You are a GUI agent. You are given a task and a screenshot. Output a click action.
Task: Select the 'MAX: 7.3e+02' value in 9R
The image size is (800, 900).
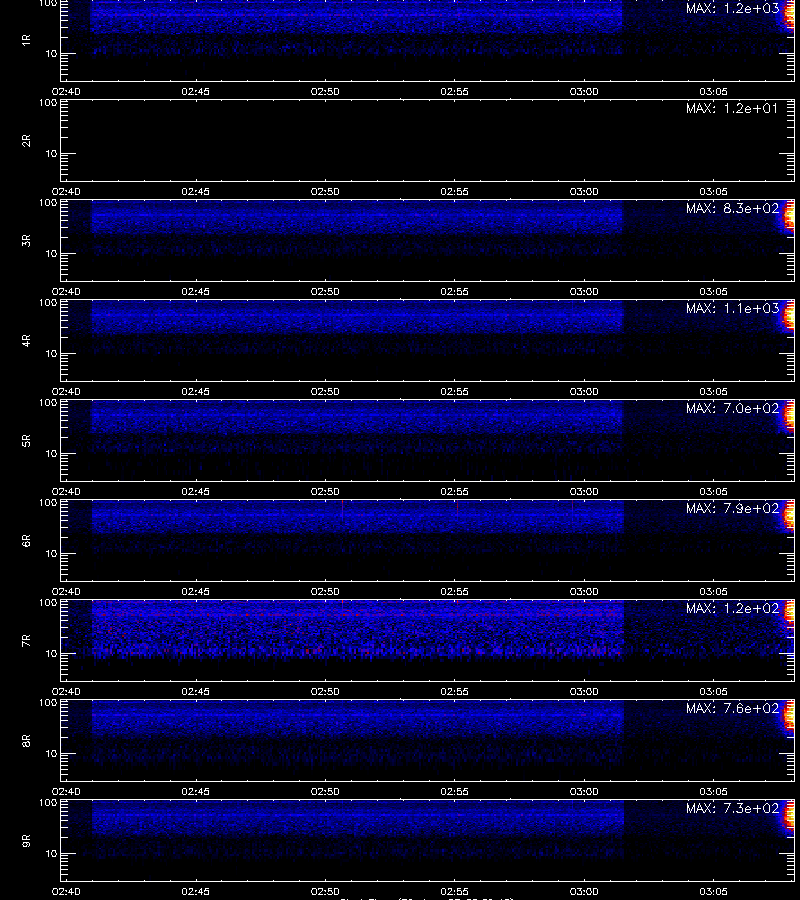pos(732,808)
